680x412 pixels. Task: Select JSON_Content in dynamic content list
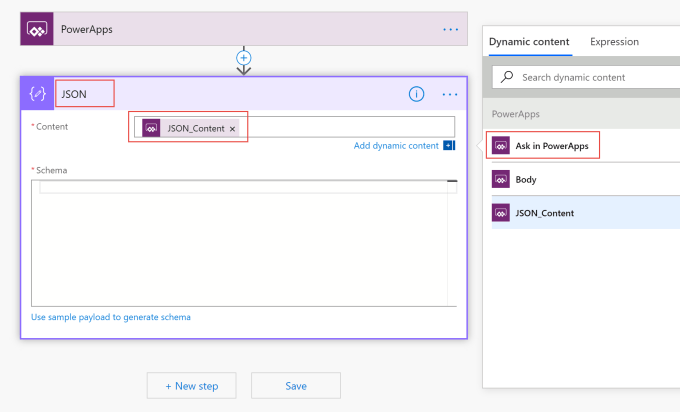586,213
